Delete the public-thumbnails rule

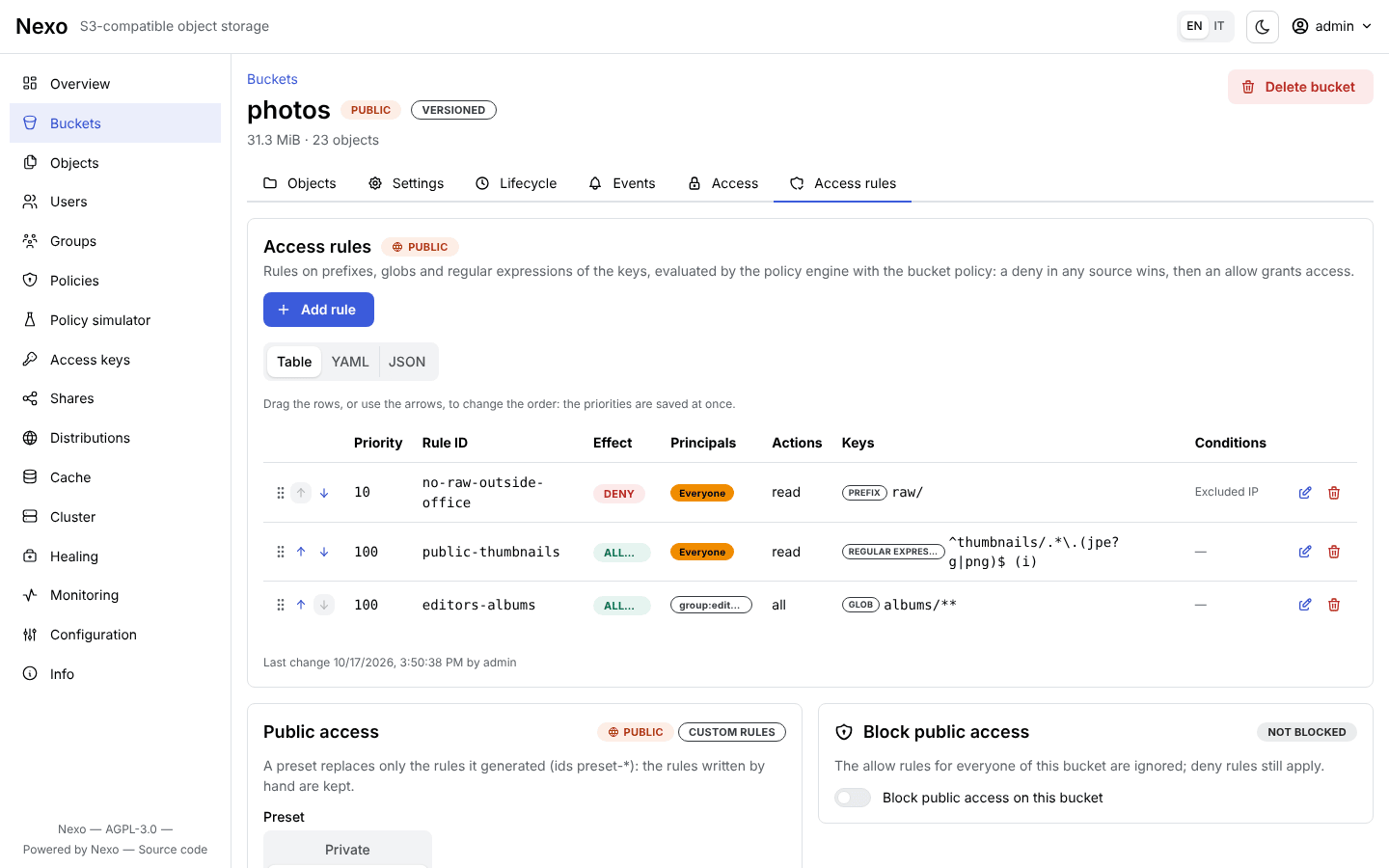point(1334,552)
